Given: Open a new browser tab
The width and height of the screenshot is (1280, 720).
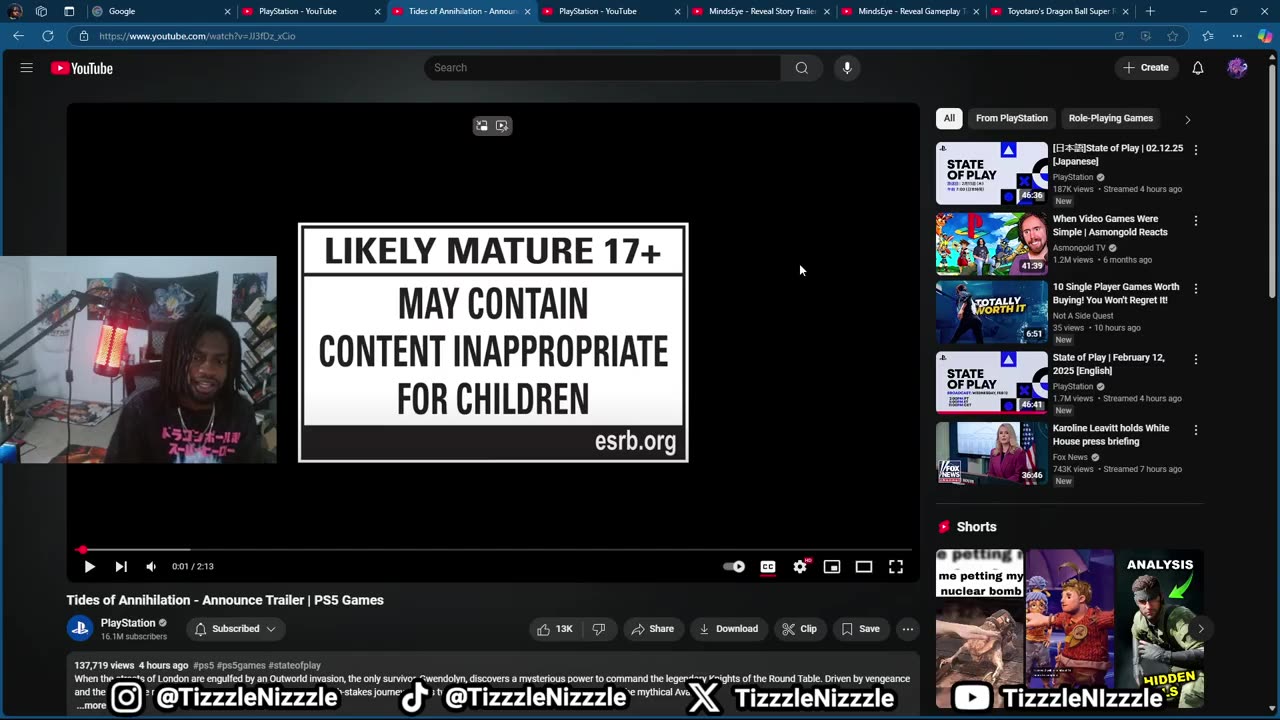Looking at the screenshot, I should coord(1150,11).
